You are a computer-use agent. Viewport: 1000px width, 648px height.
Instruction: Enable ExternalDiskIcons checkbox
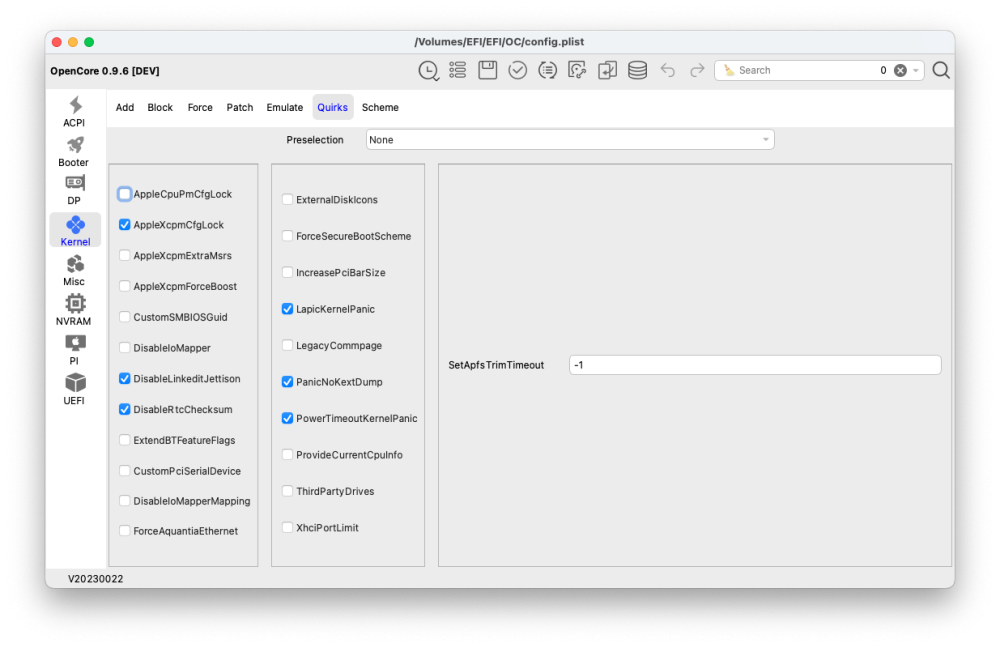[287, 199]
